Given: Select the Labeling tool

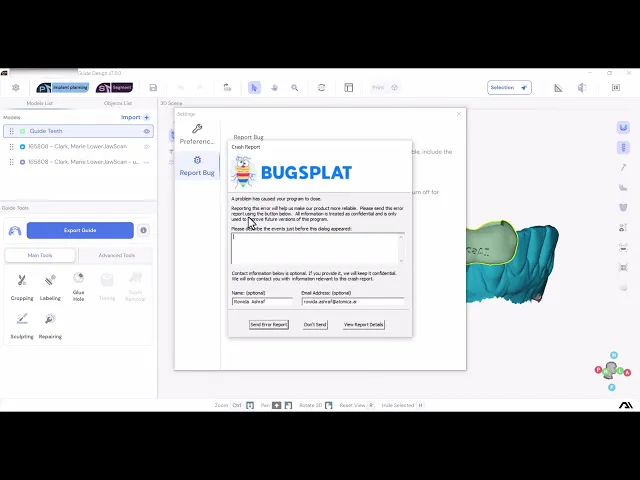Looking at the screenshot, I should point(50,287).
